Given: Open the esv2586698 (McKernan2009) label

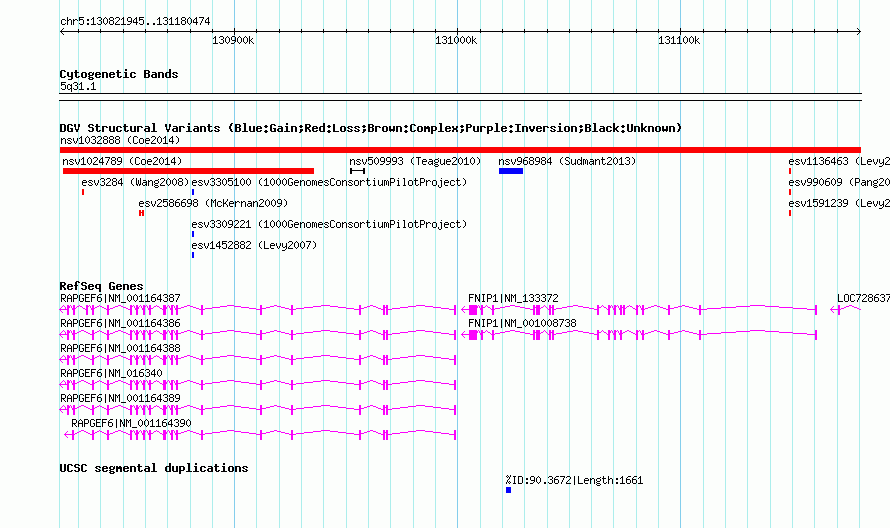Looking at the screenshot, I should tap(213, 203).
